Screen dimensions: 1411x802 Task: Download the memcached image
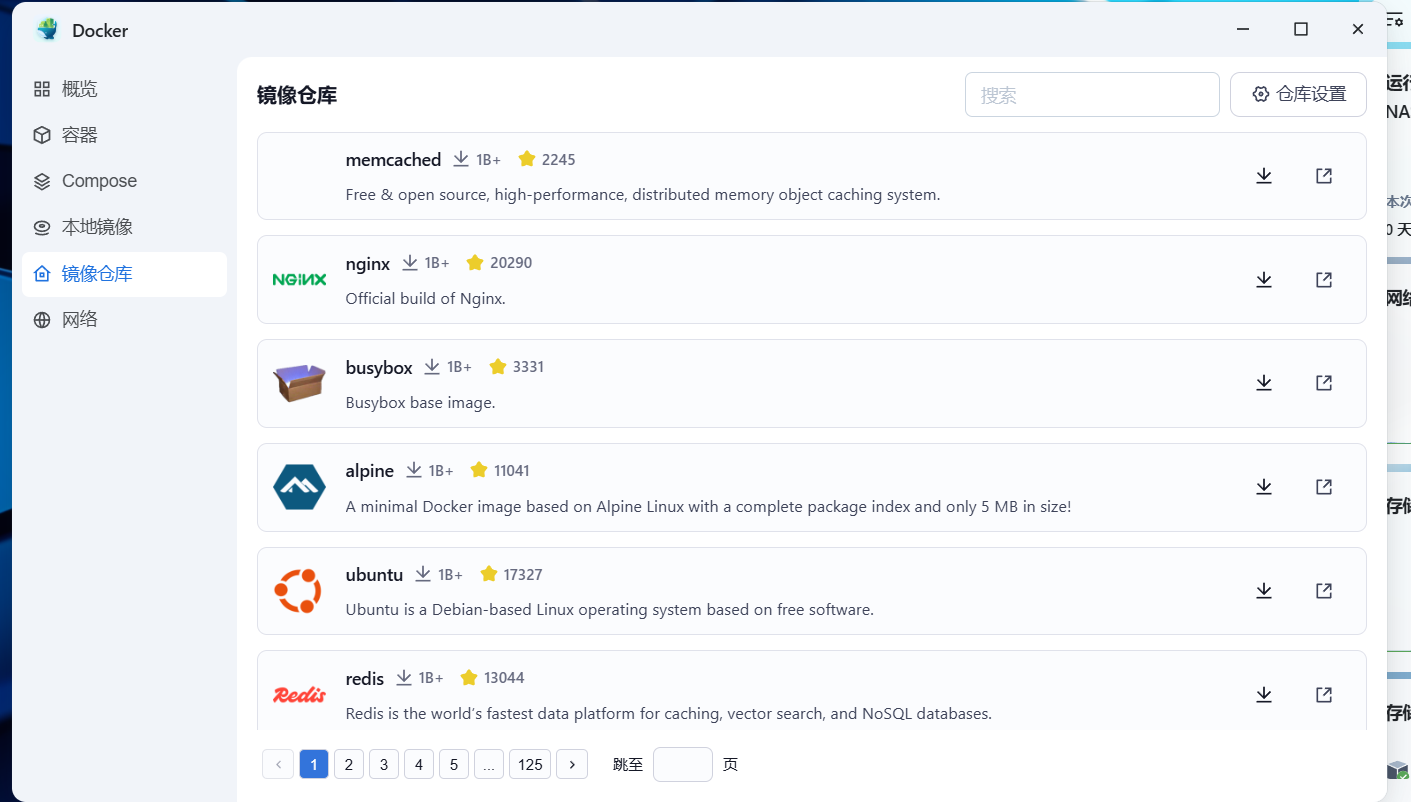[x=1264, y=176]
